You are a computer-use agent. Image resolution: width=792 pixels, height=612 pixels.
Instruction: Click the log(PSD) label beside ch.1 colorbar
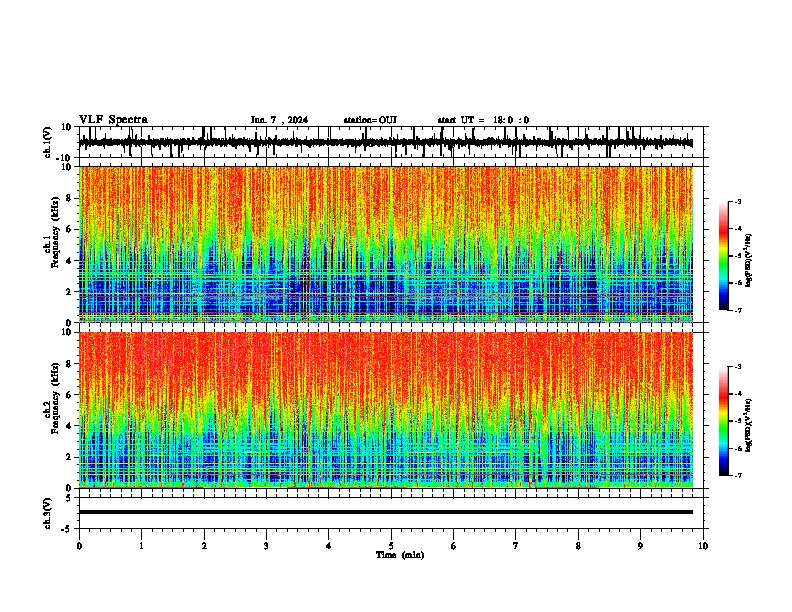[749, 260]
